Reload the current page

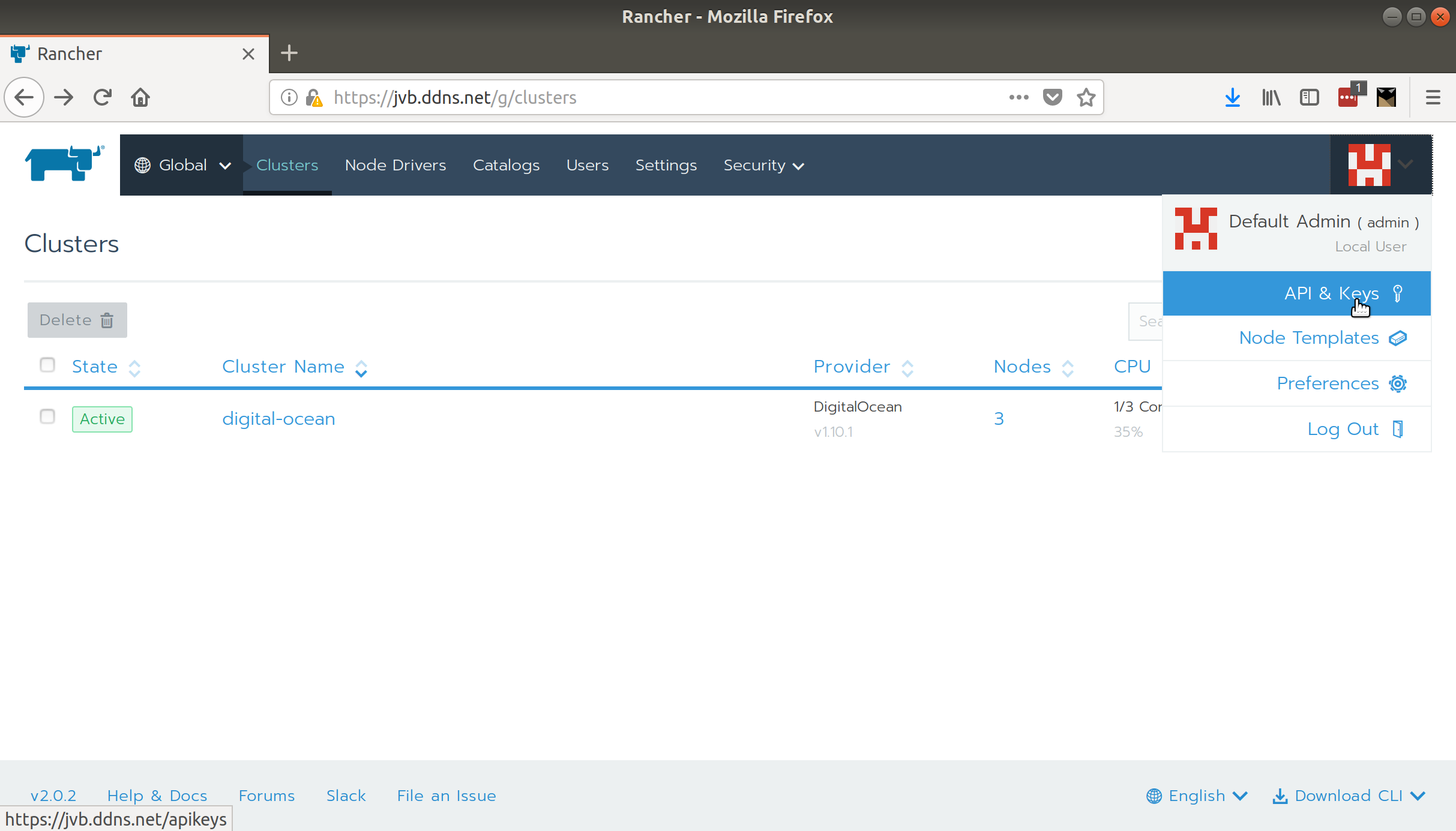[103, 97]
